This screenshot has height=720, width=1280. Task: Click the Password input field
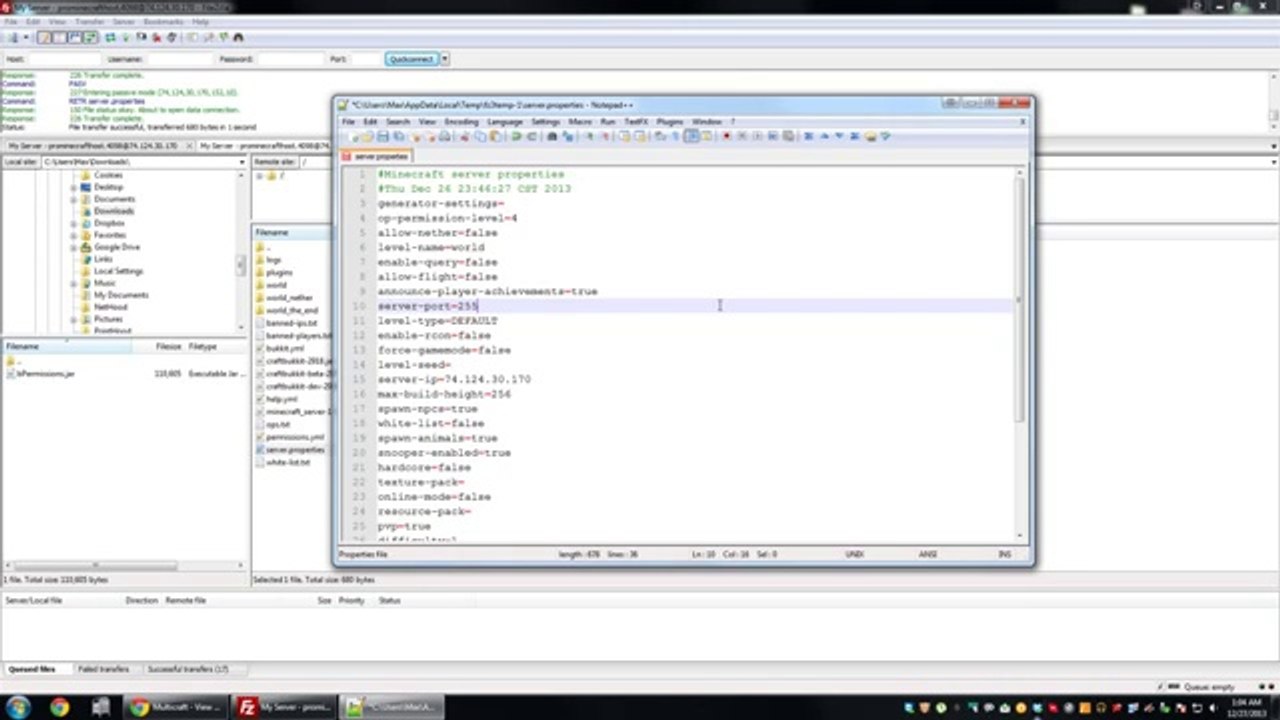tap(290, 59)
